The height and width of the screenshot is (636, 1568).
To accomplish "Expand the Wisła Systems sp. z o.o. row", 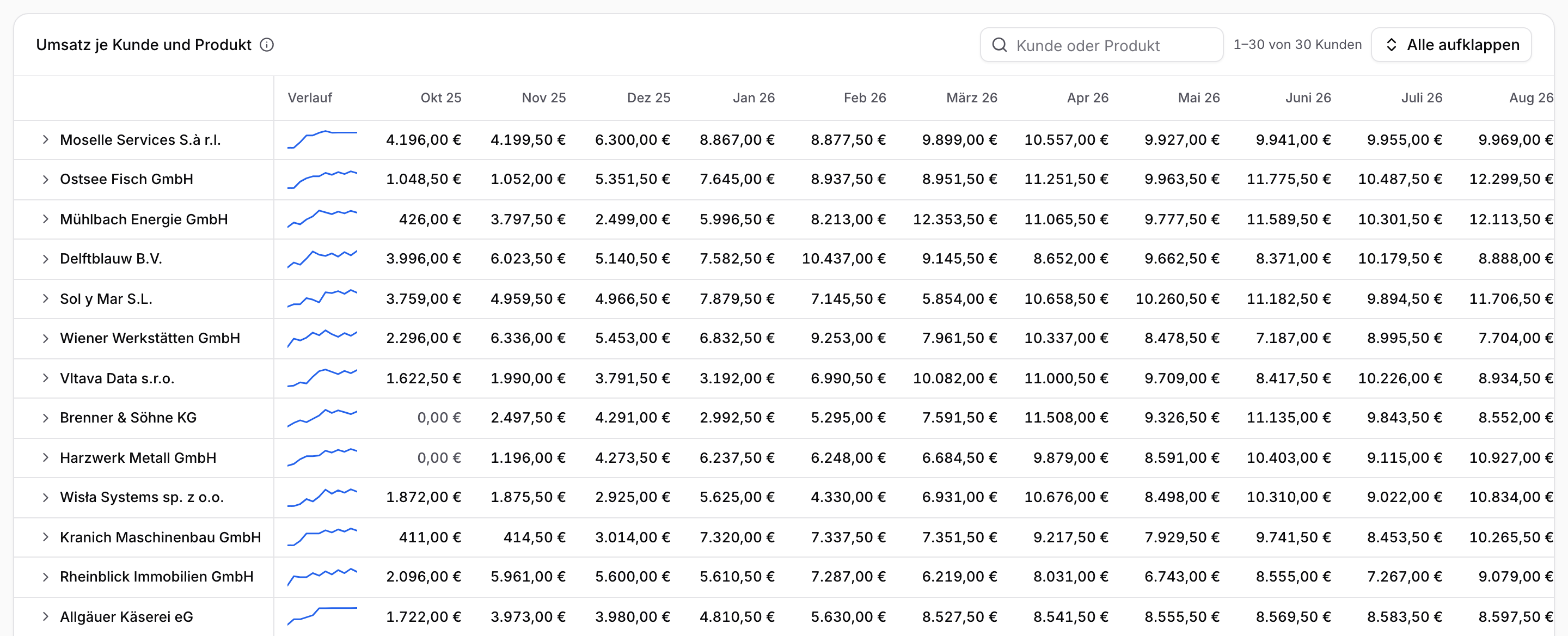I will 46,497.
